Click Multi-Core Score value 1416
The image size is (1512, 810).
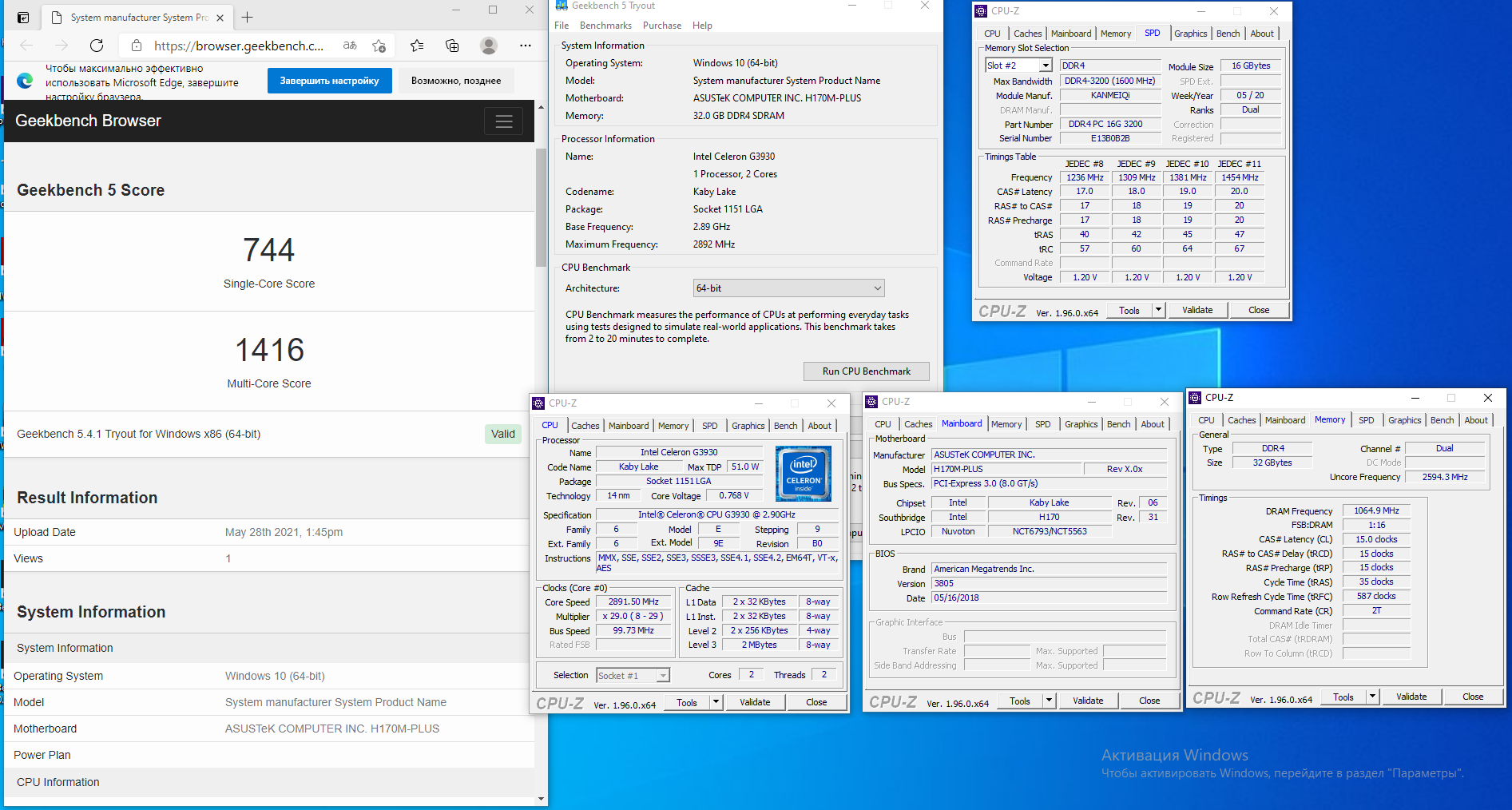click(x=269, y=350)
